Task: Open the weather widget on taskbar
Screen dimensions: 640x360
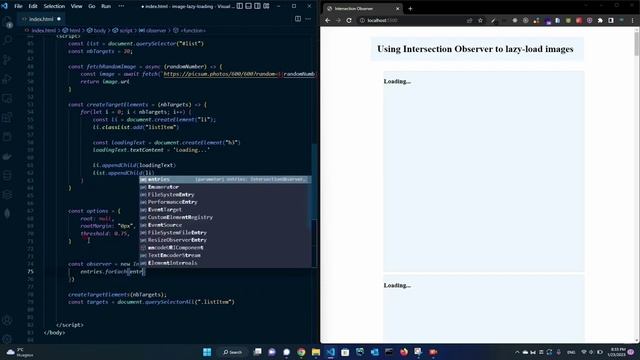Action: click(20, 352)
